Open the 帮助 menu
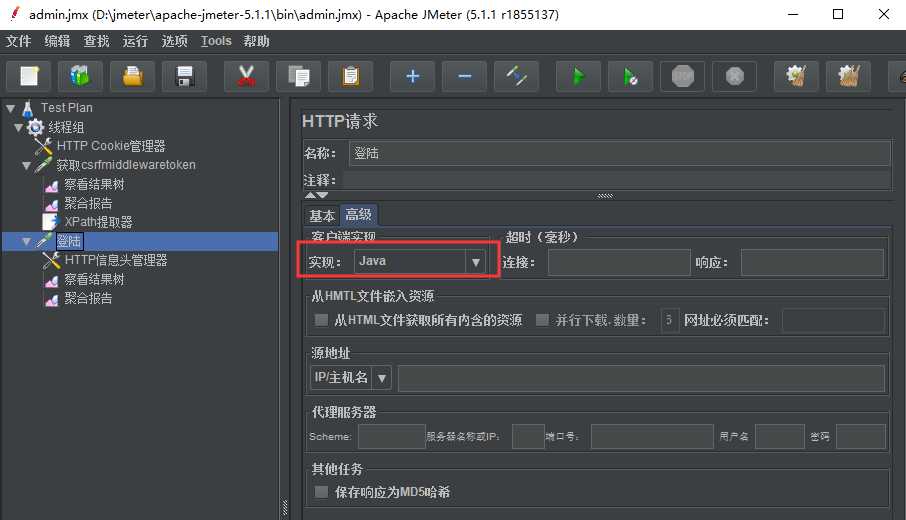 (x=257, y=41)
